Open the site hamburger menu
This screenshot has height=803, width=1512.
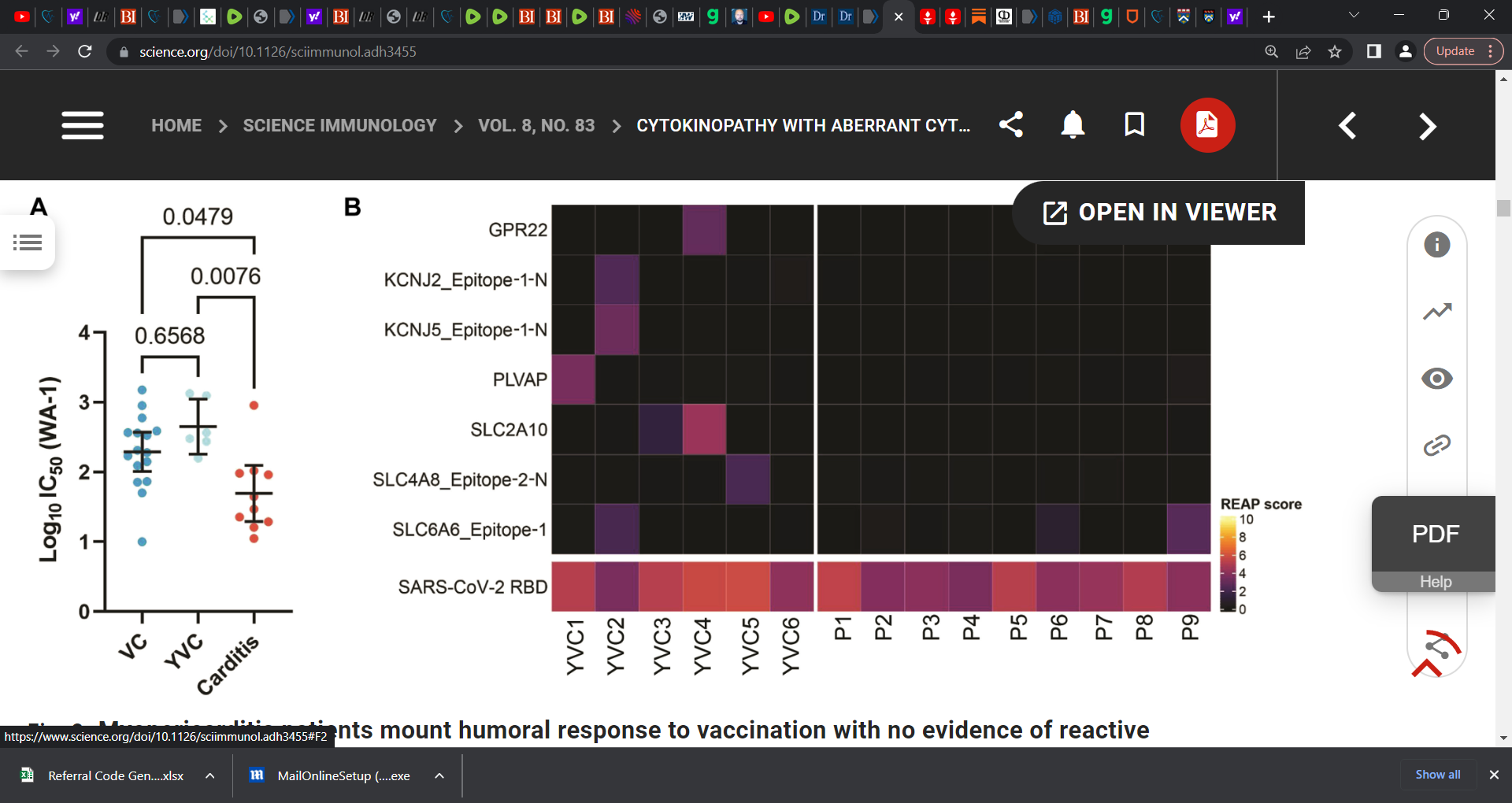click(83, 125)
